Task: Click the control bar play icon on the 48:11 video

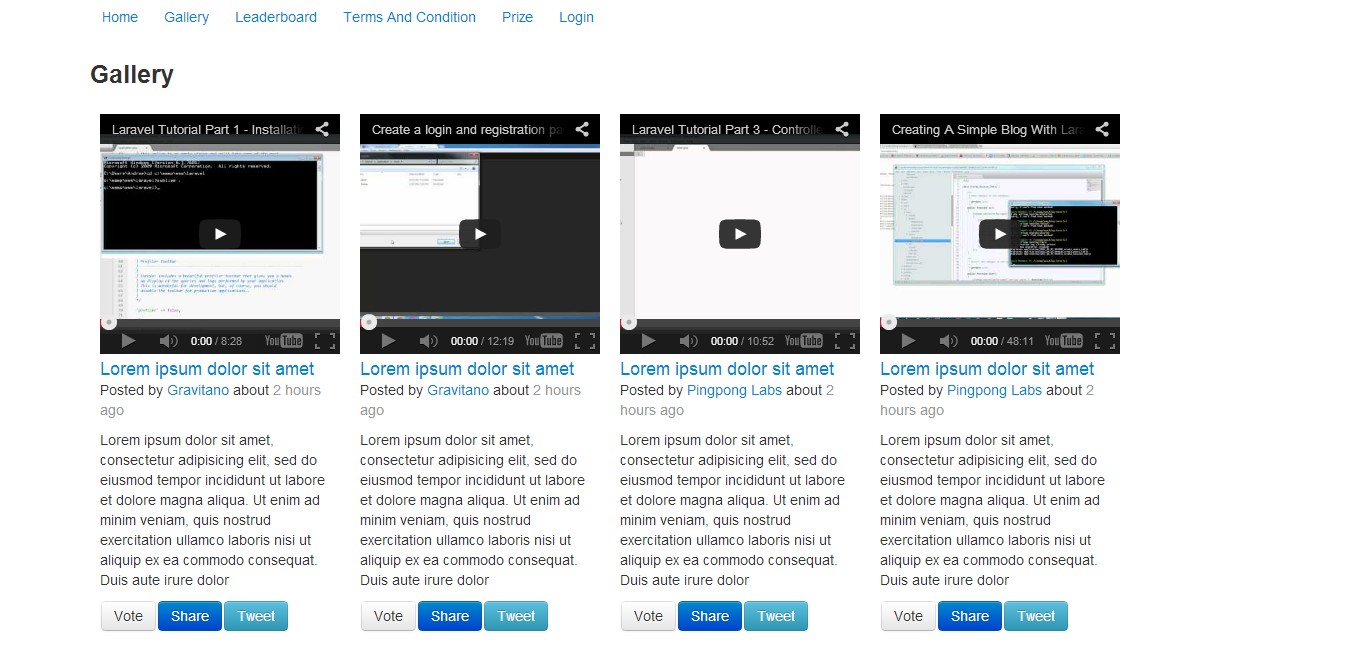Action: tap(908, 341)
